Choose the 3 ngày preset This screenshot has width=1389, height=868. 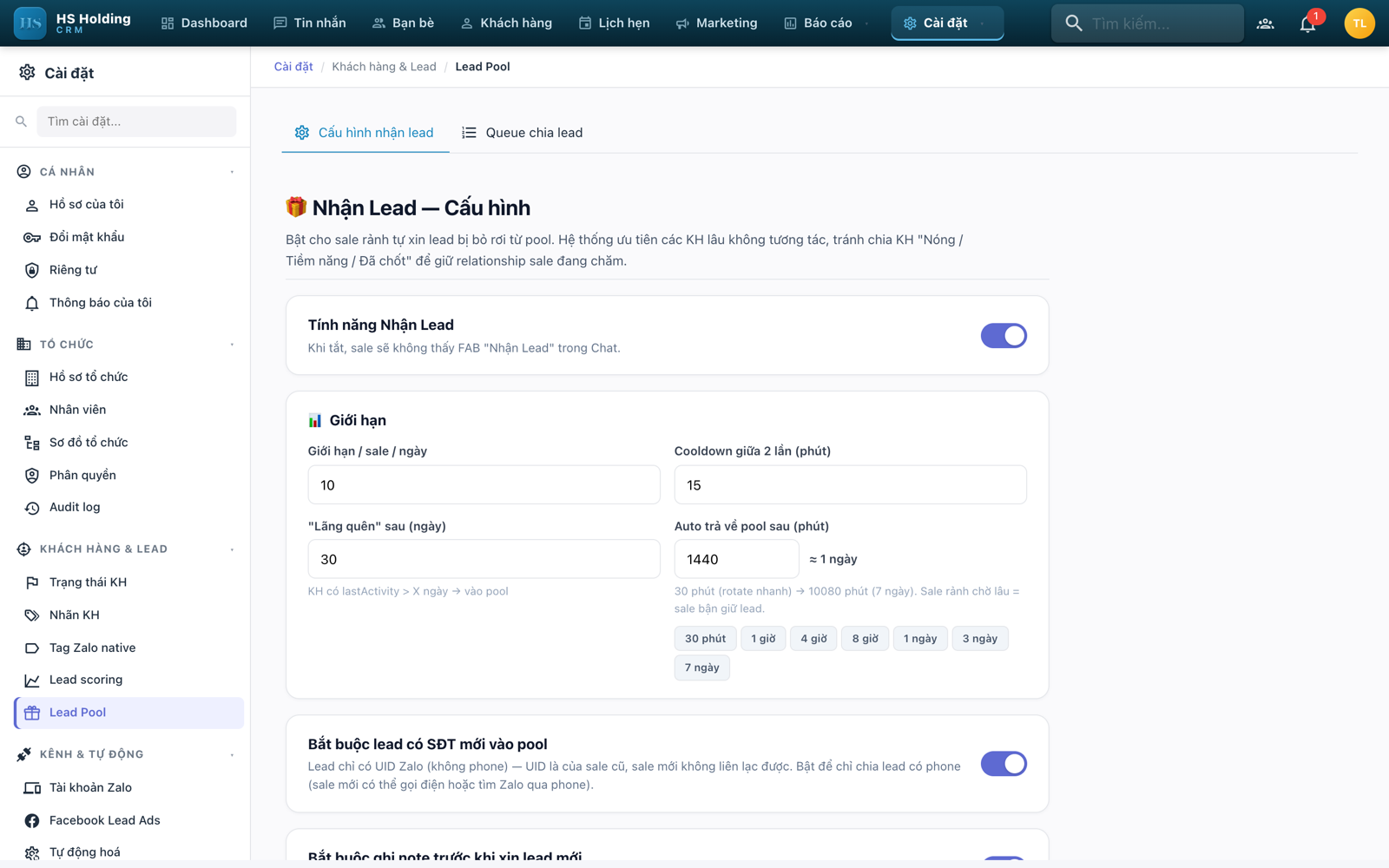tap(980, 639)
